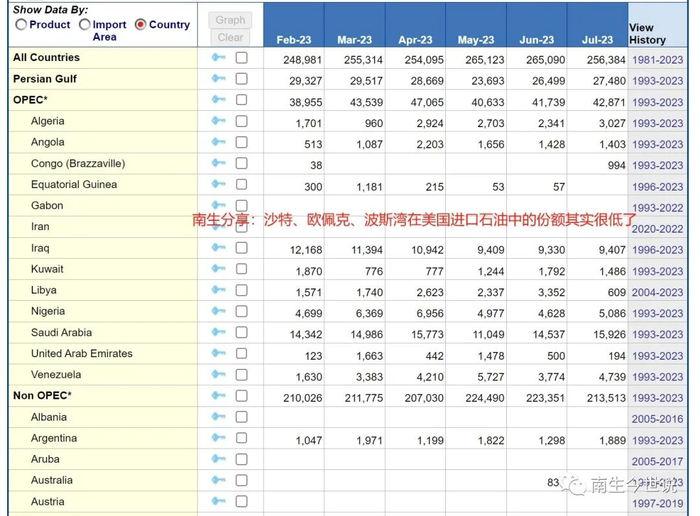Click the key icon in Algeria row
Image resolution: width=700 pixels, height=516 pixels.
click(x=218, y=121)
